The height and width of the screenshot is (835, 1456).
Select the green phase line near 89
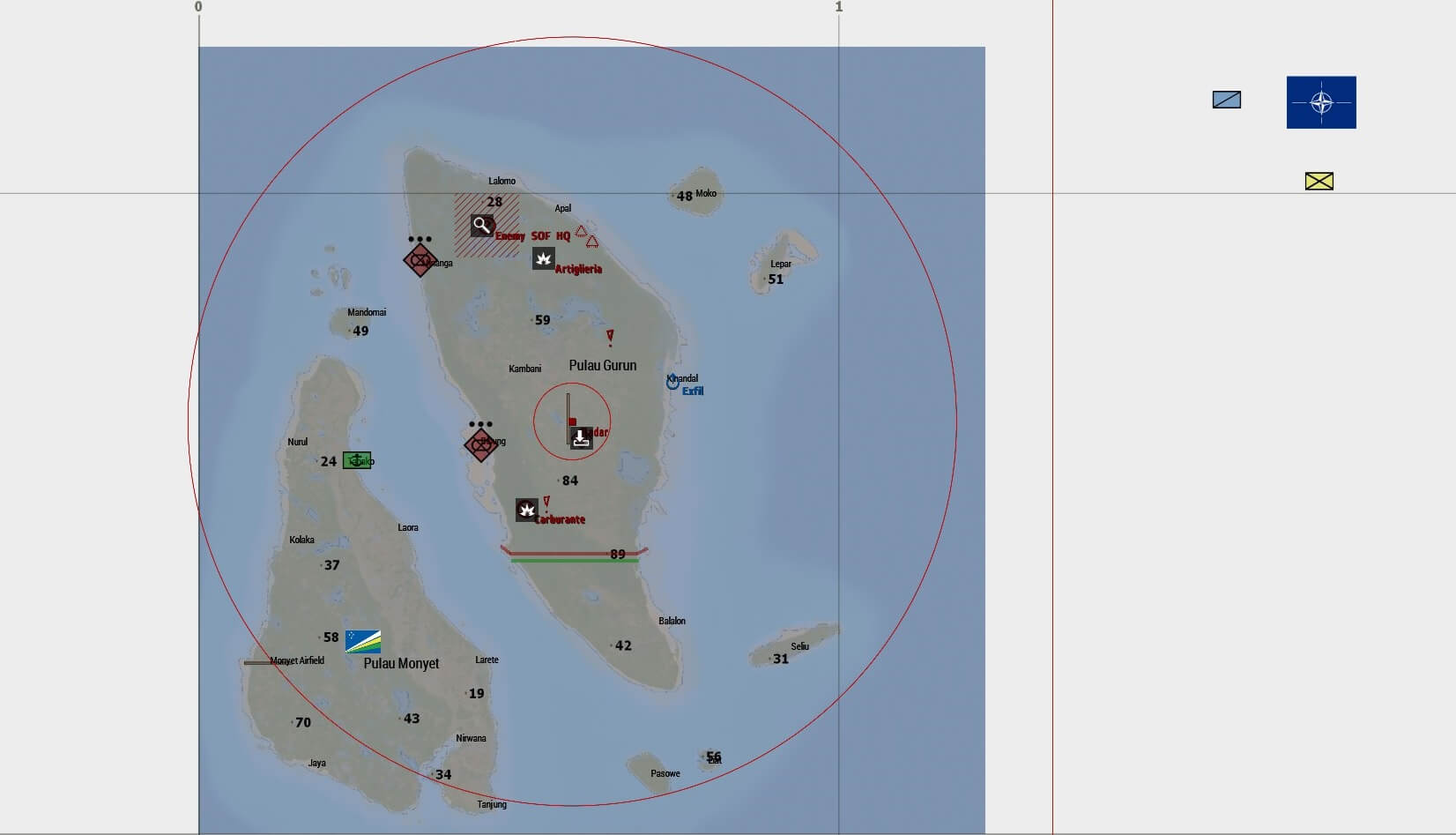[x=574, y=561]
